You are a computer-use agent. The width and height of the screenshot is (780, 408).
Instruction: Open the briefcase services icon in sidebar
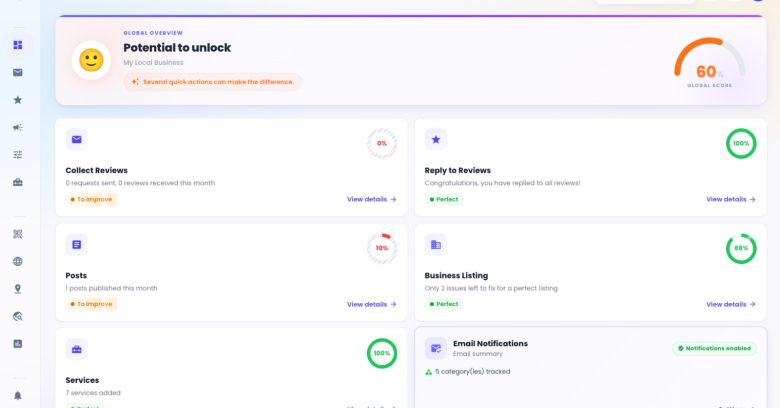(18, 182)
